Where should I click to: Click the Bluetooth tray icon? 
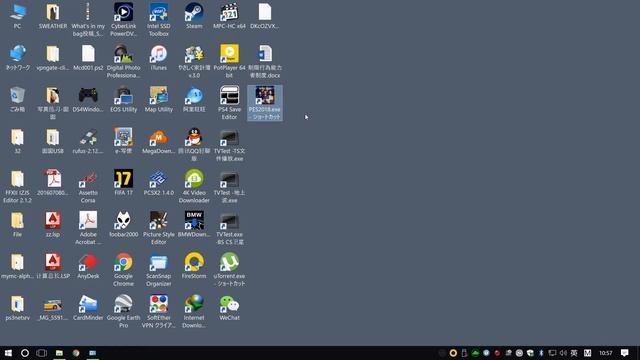coord(541,353)
